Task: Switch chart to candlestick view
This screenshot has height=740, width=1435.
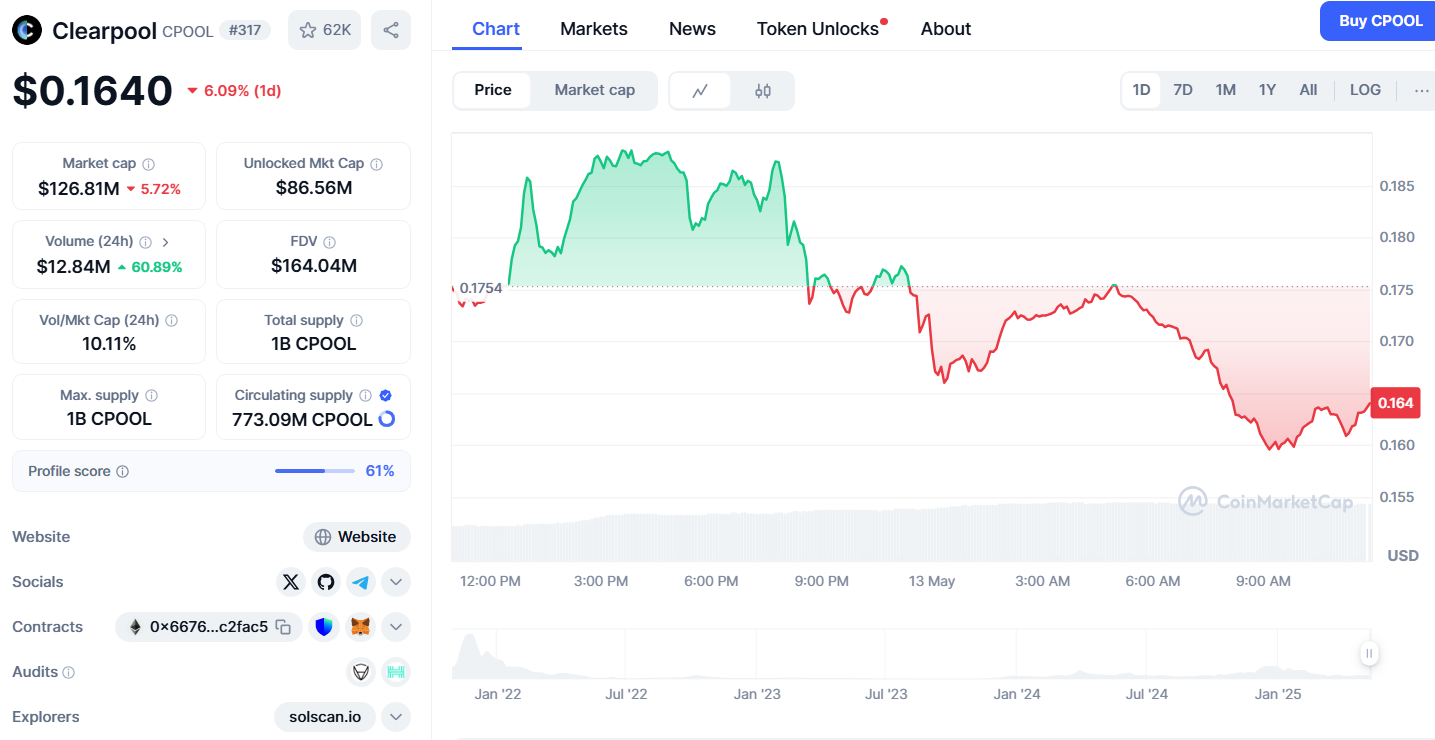Action: [x=763, y=91]
